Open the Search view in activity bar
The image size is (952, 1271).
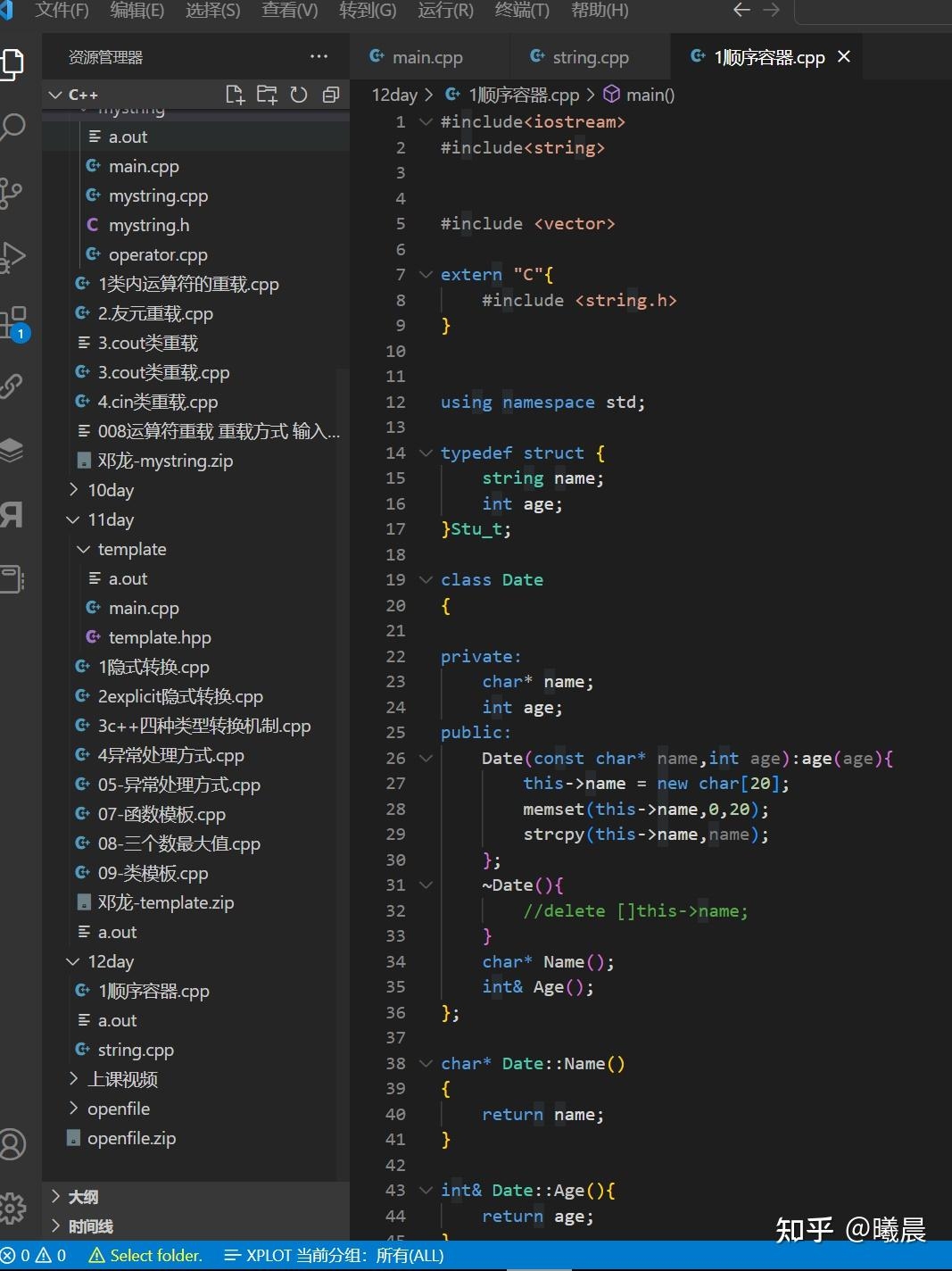13,127
